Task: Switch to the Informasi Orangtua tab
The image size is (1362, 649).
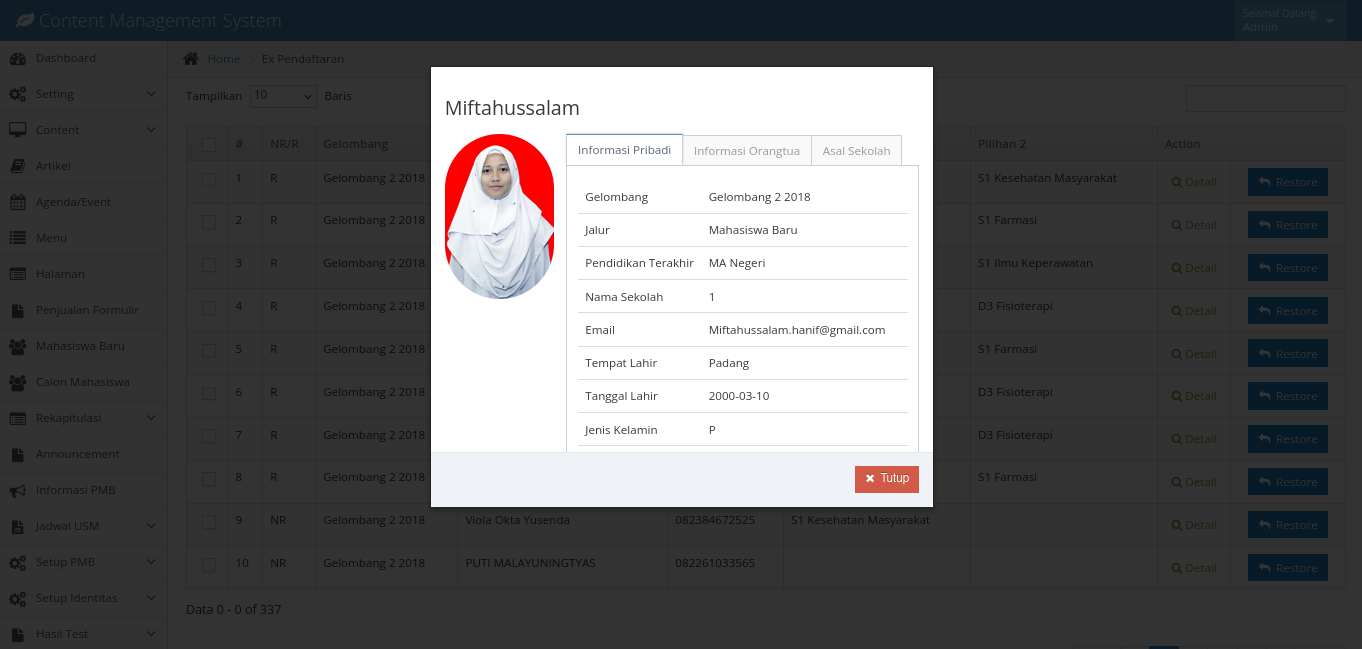Action: (x=747, y=150)
